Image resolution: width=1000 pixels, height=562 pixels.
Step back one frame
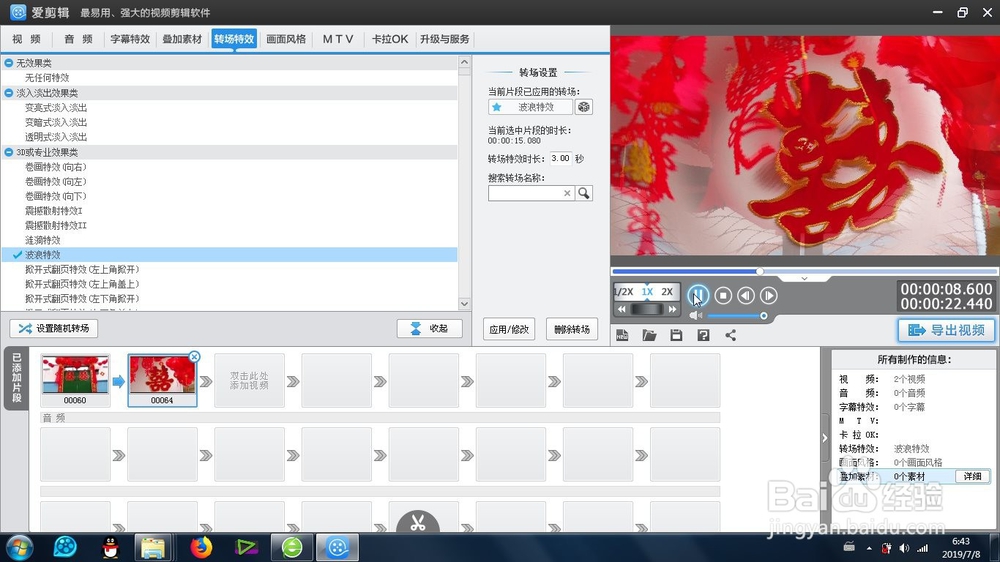pos(746,295)
